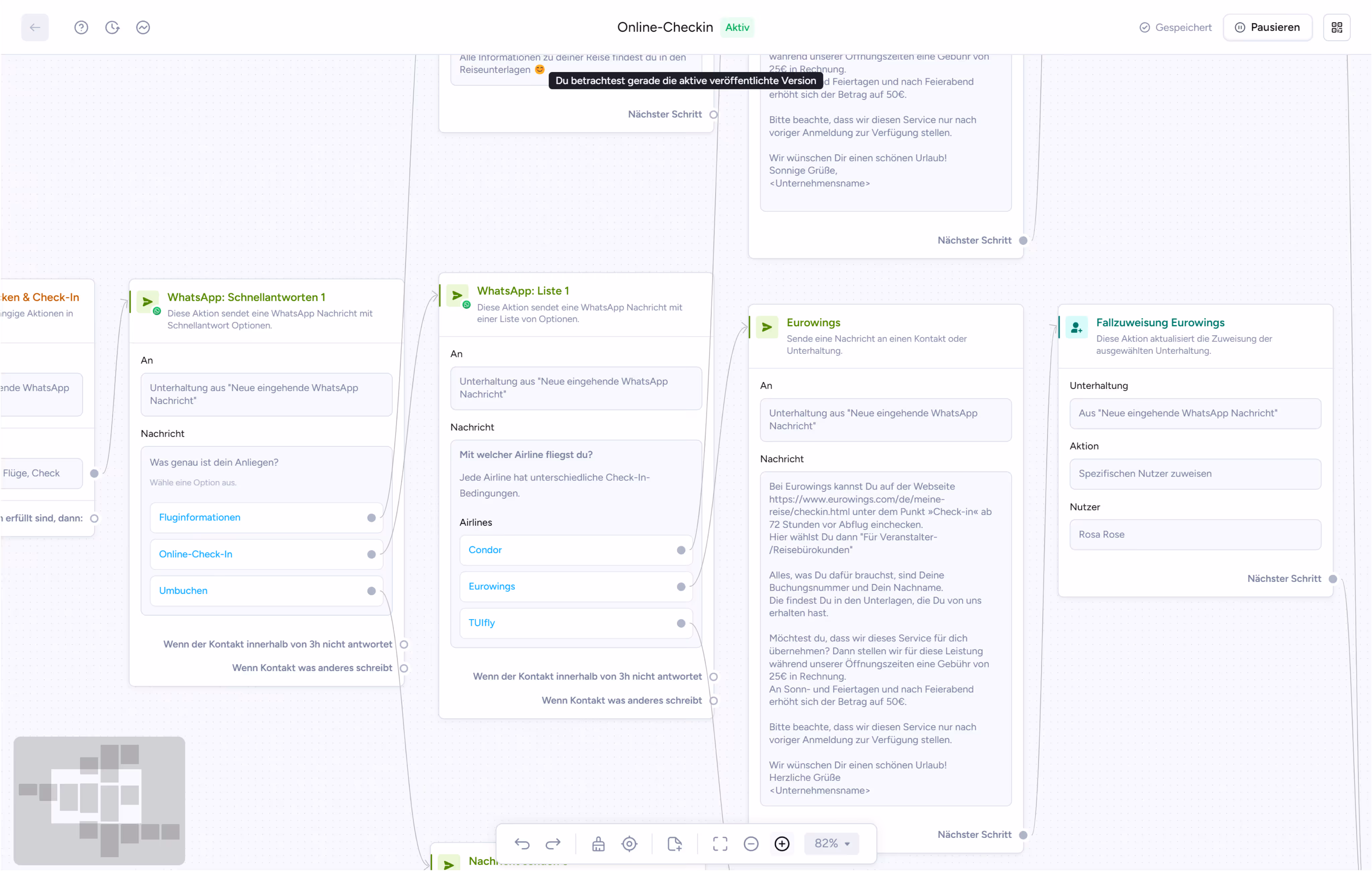Click the undo arrow in bottom toolbar
Viewport: 1372px width, 871px height.
click(x=522, y=844)
